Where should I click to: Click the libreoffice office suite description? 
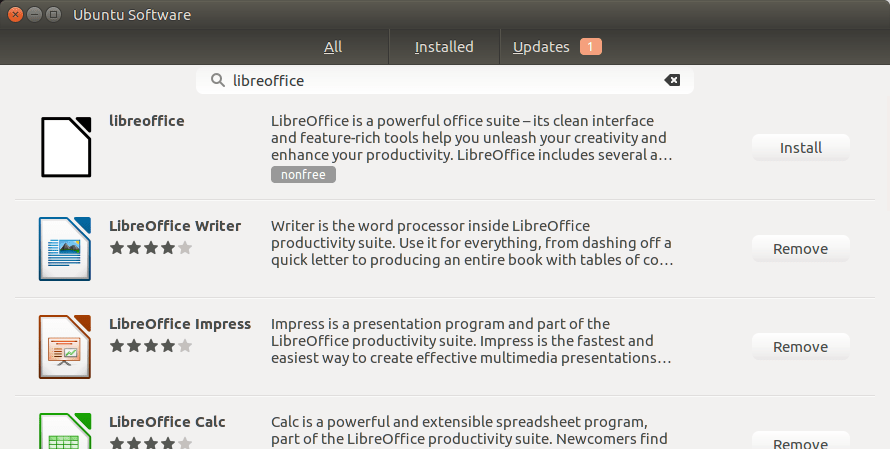click(x=472, y=138)
